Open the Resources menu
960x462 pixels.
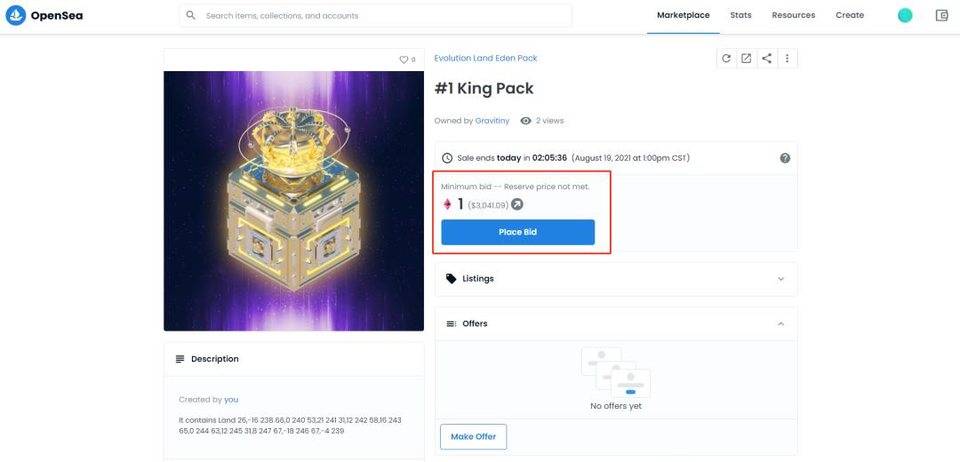[793, 15]
